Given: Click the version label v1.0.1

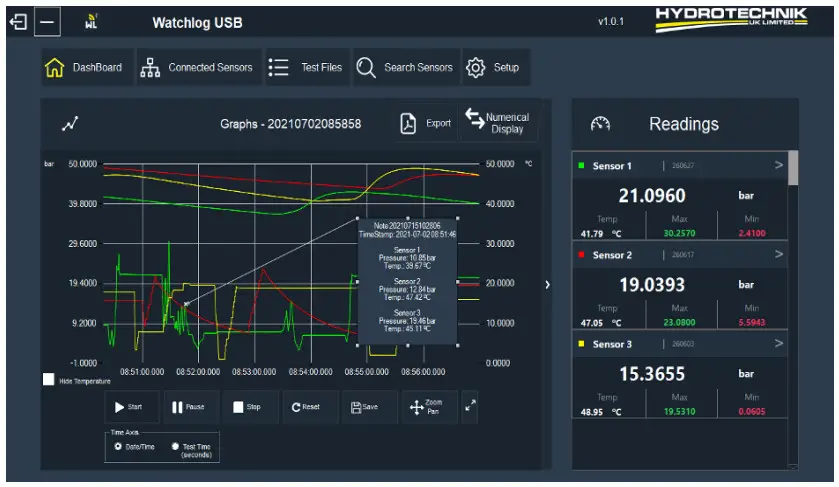Looking at the screenshot, I should point(611,22).
